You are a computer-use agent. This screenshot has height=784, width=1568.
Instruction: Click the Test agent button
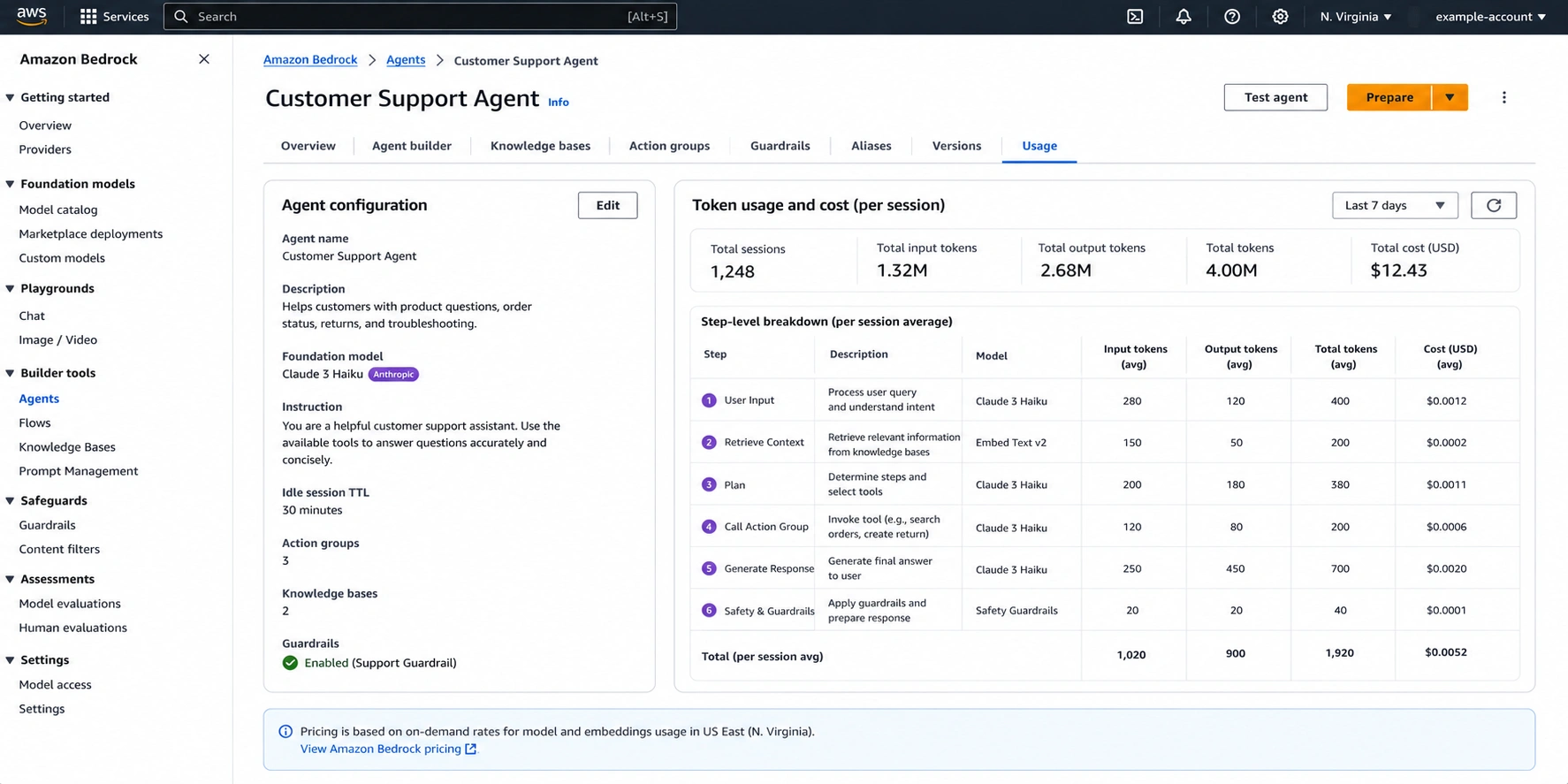pos(1275,97)
